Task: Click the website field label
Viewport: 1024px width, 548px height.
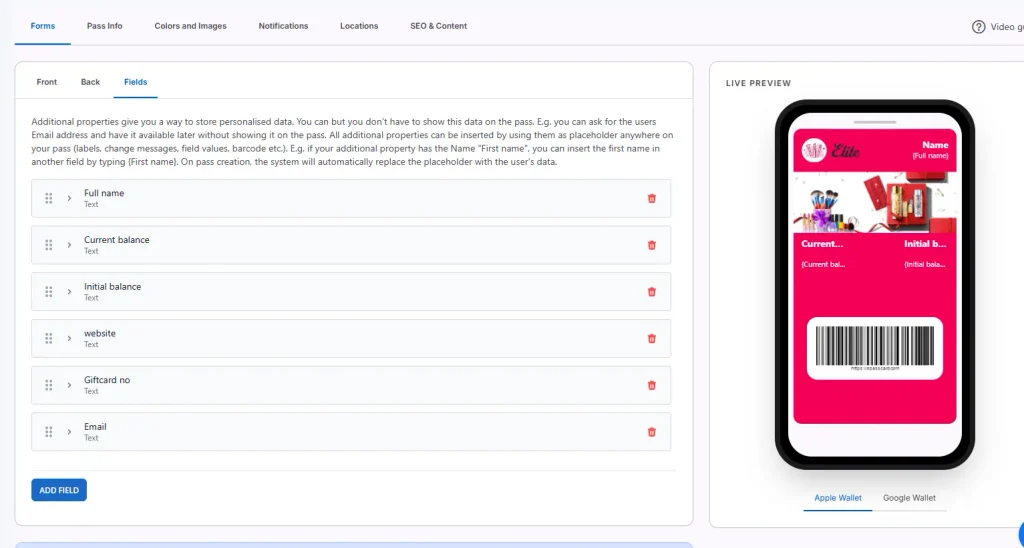Action: 99,333
